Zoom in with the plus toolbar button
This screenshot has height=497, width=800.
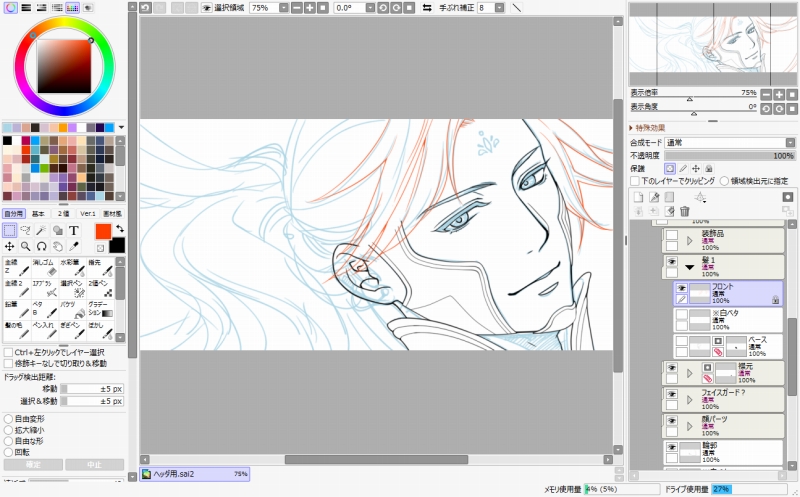[310, 8]
